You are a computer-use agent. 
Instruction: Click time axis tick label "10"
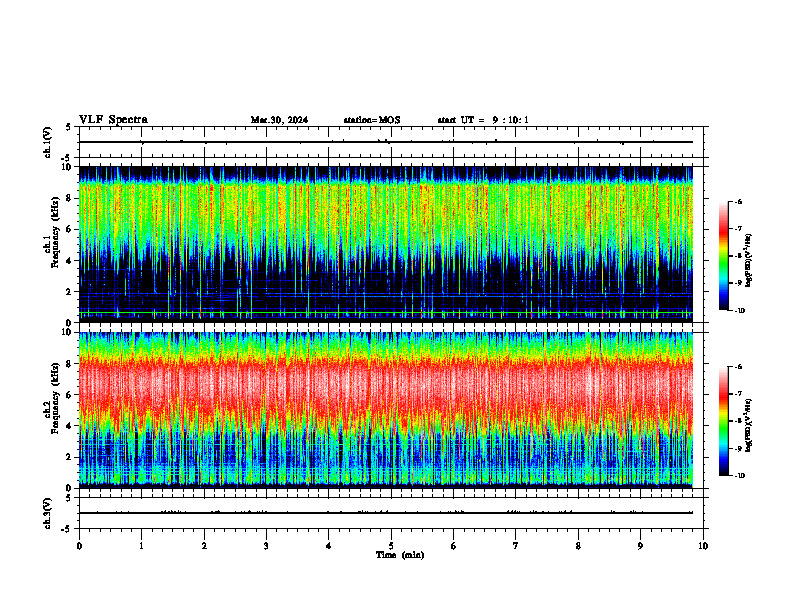point(703,546)
